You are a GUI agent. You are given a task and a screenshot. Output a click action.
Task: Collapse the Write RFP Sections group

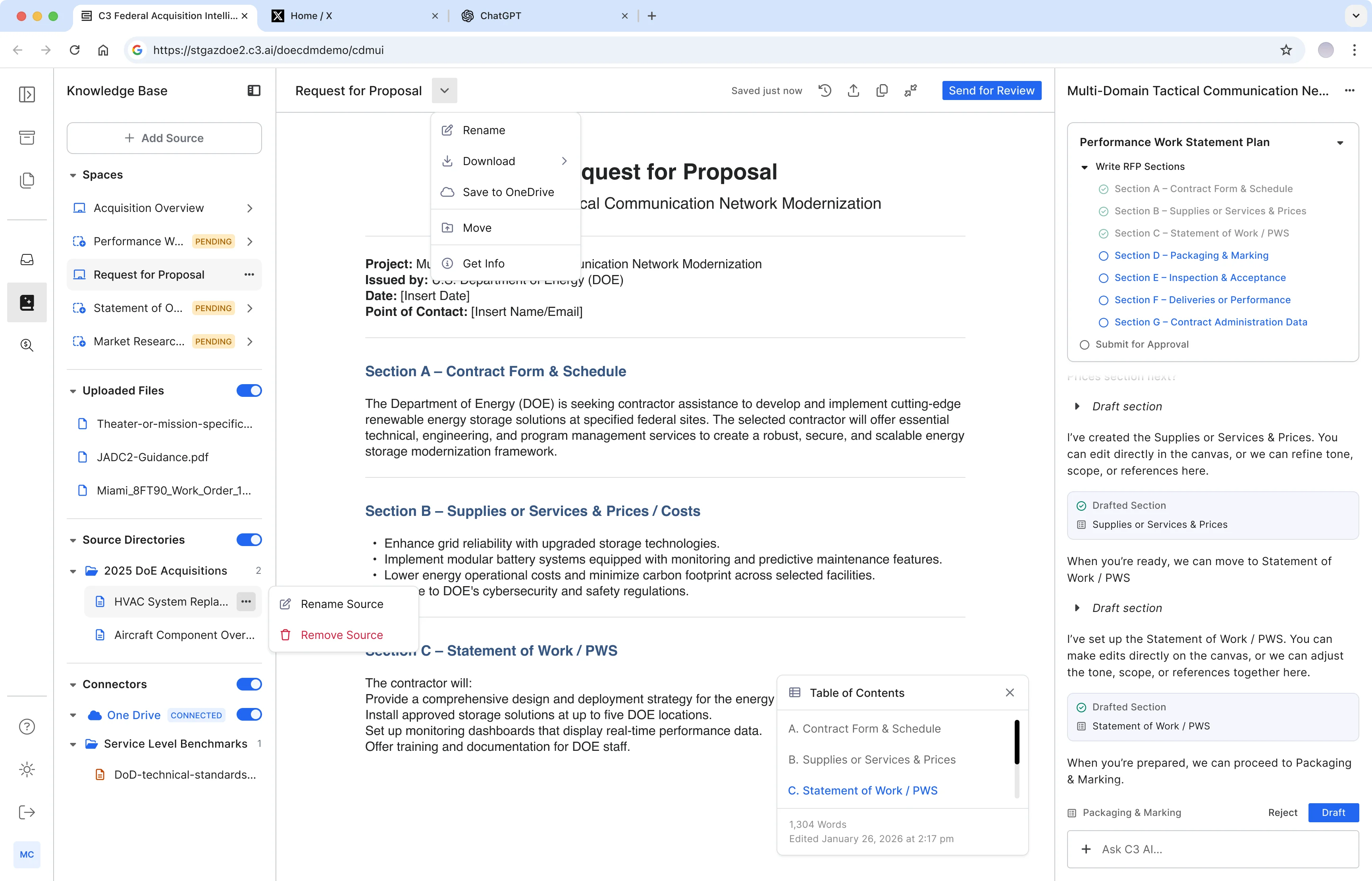point(1084,167)
